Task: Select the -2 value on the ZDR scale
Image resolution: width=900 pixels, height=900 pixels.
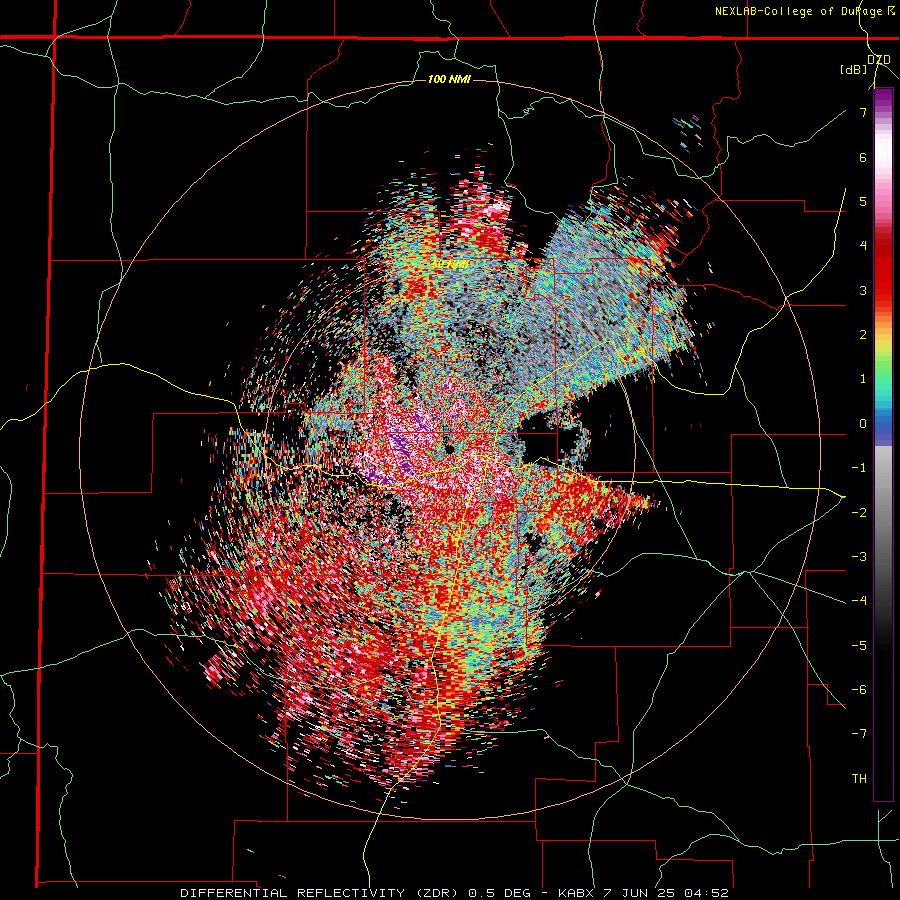Action: coord(859,512)
